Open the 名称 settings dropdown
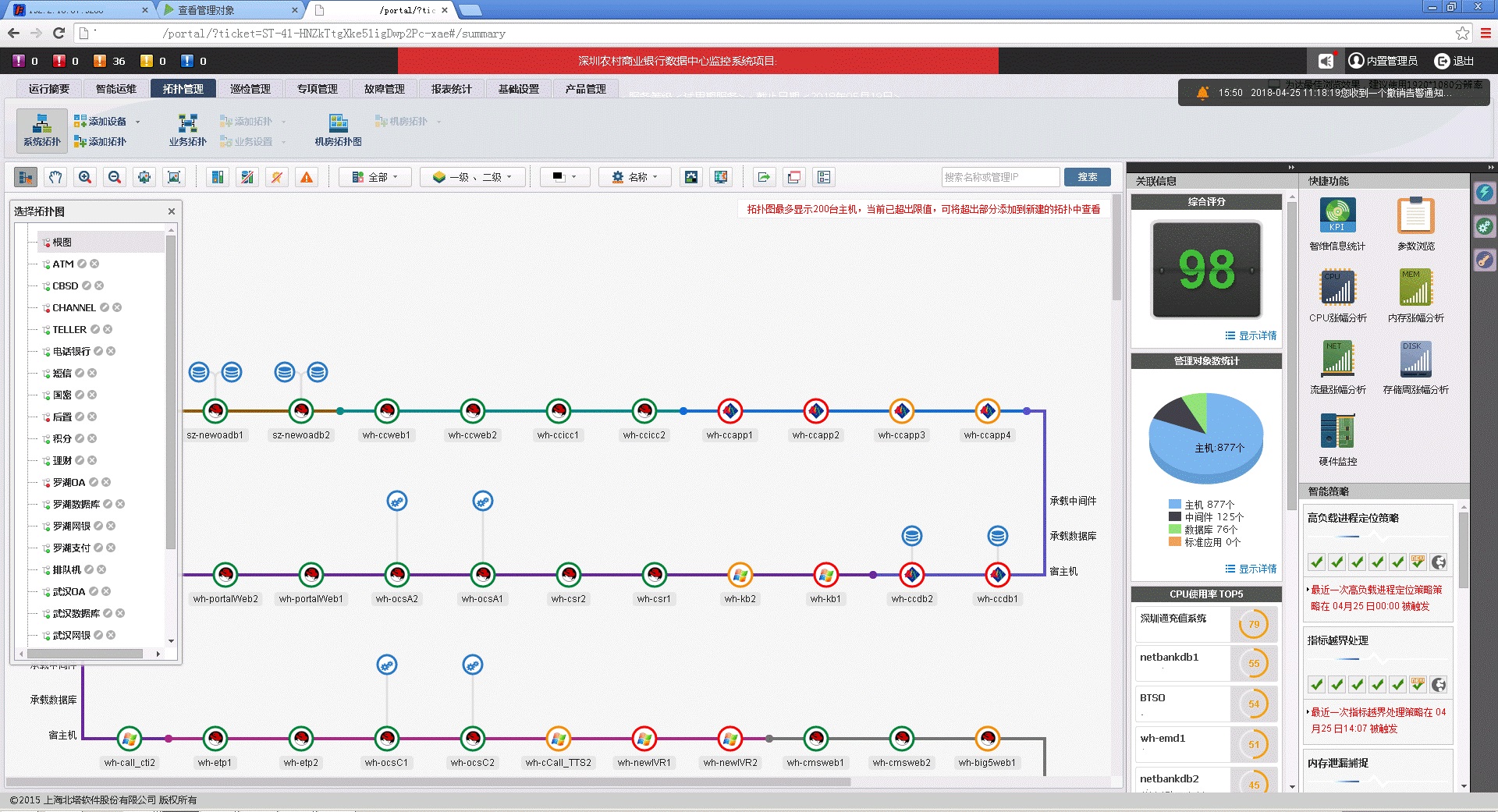 click(634, 177)
